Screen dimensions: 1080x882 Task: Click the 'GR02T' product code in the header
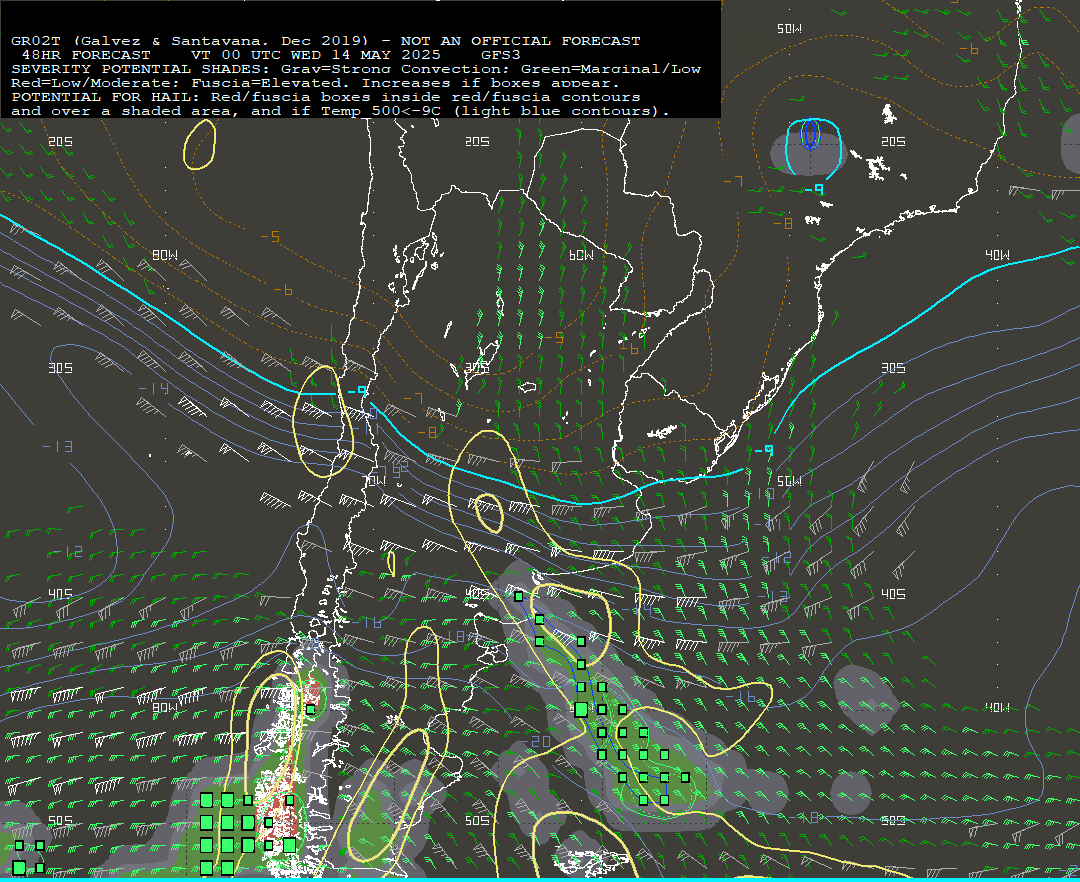pyautogui.click(x=36, y=41)
